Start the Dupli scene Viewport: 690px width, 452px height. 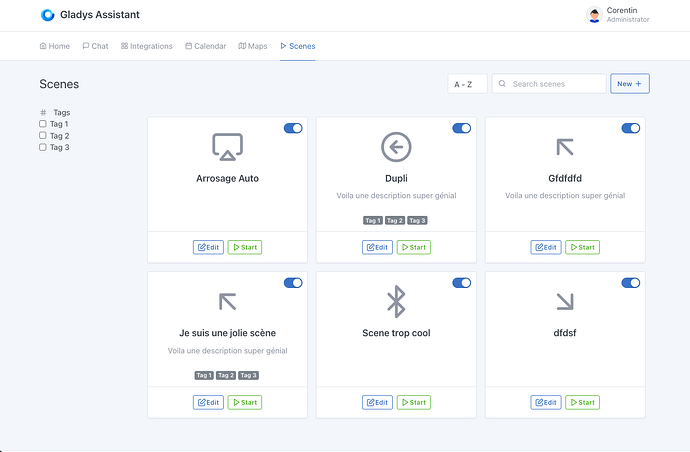pyautogui.click(x=413, y=247)
